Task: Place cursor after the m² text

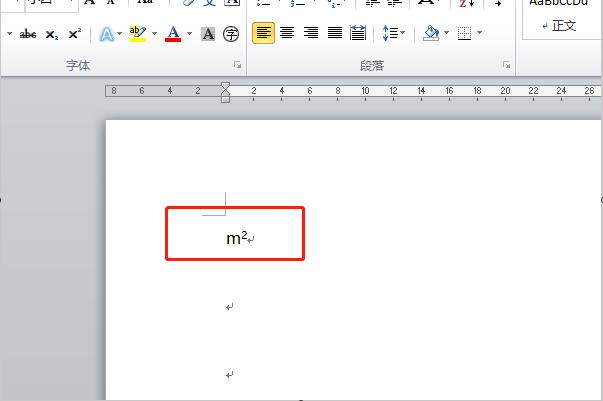Action: 247,238
